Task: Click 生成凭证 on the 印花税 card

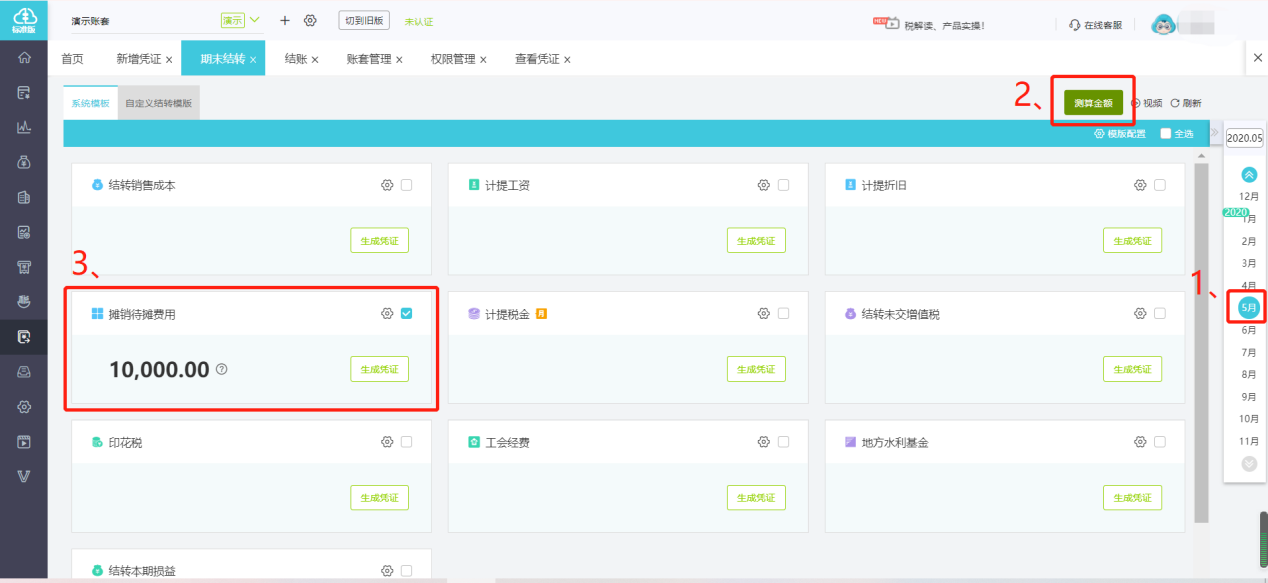Action: pos(379,497)
